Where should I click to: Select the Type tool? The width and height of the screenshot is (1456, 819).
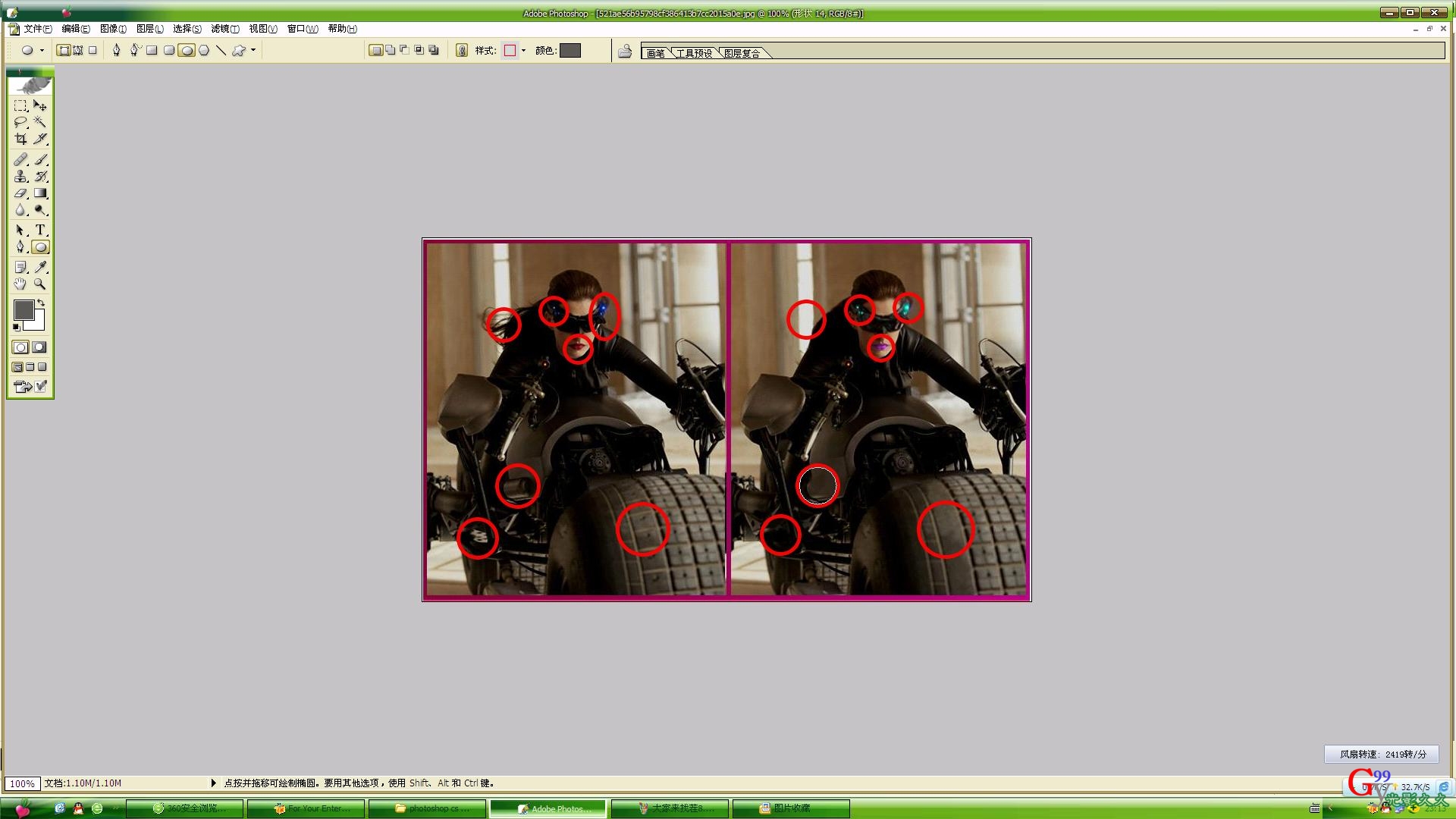point(40,230)
